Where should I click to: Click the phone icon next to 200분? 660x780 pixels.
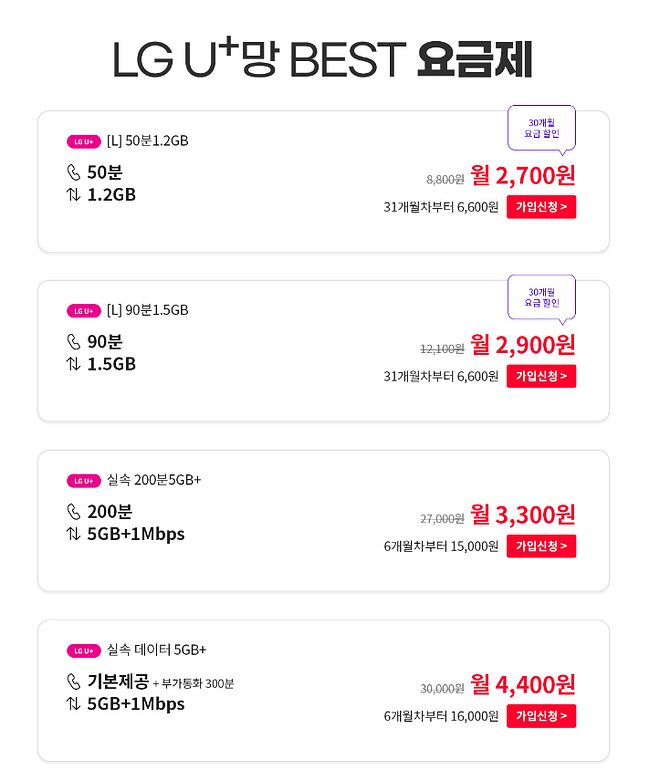click(73, 512)
